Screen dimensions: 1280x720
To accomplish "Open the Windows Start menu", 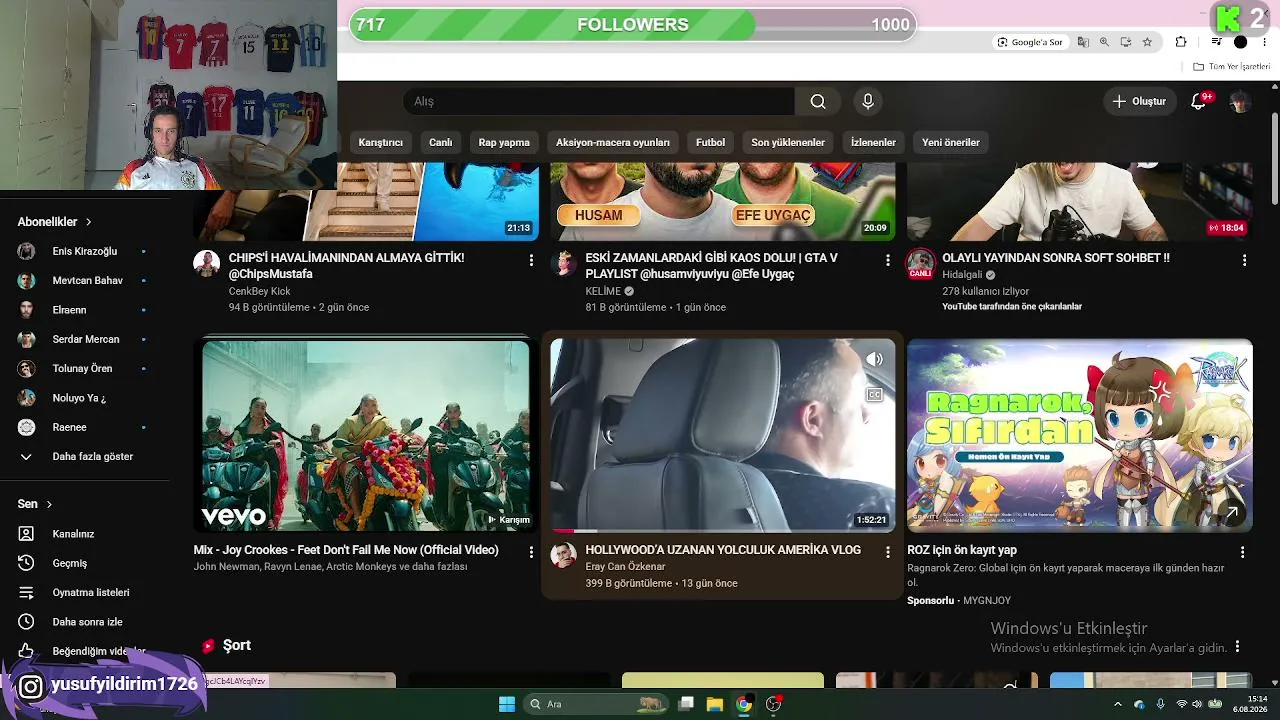I will pos(507,704).
